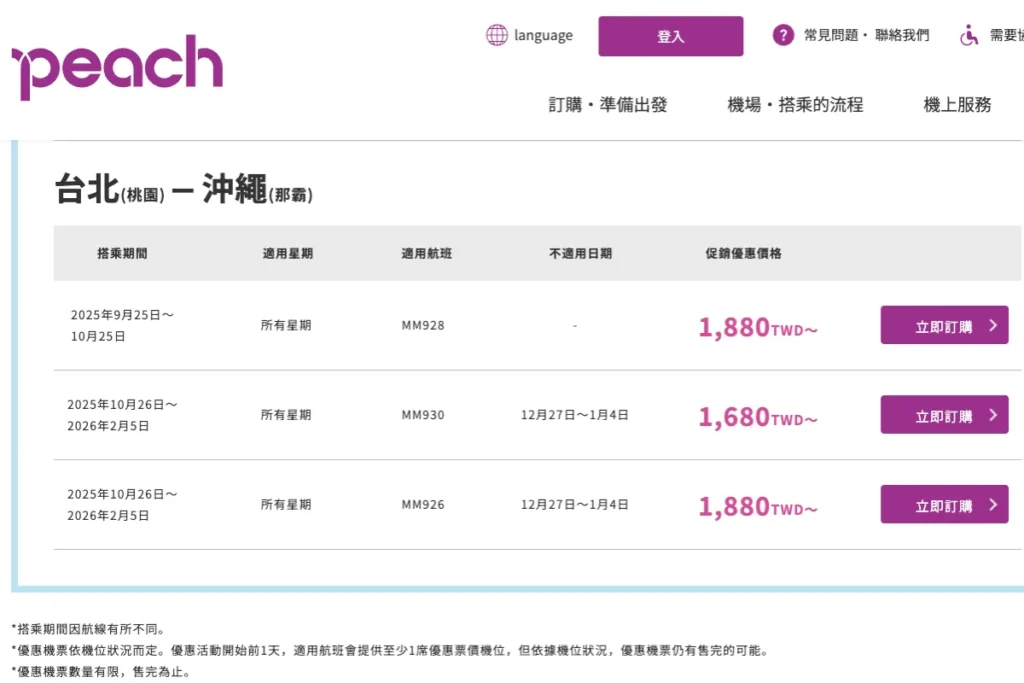Click flight number MM926
1024x683 pixels.
click(x=423, y=504)
